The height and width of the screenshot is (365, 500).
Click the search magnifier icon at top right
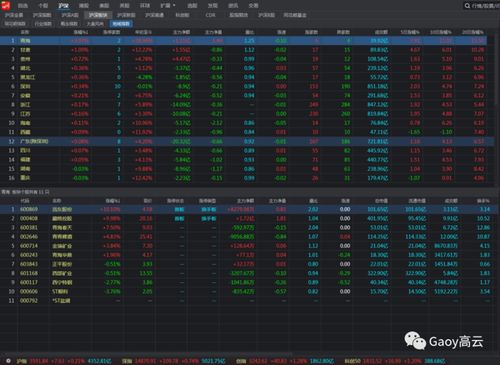pos(467,6)
